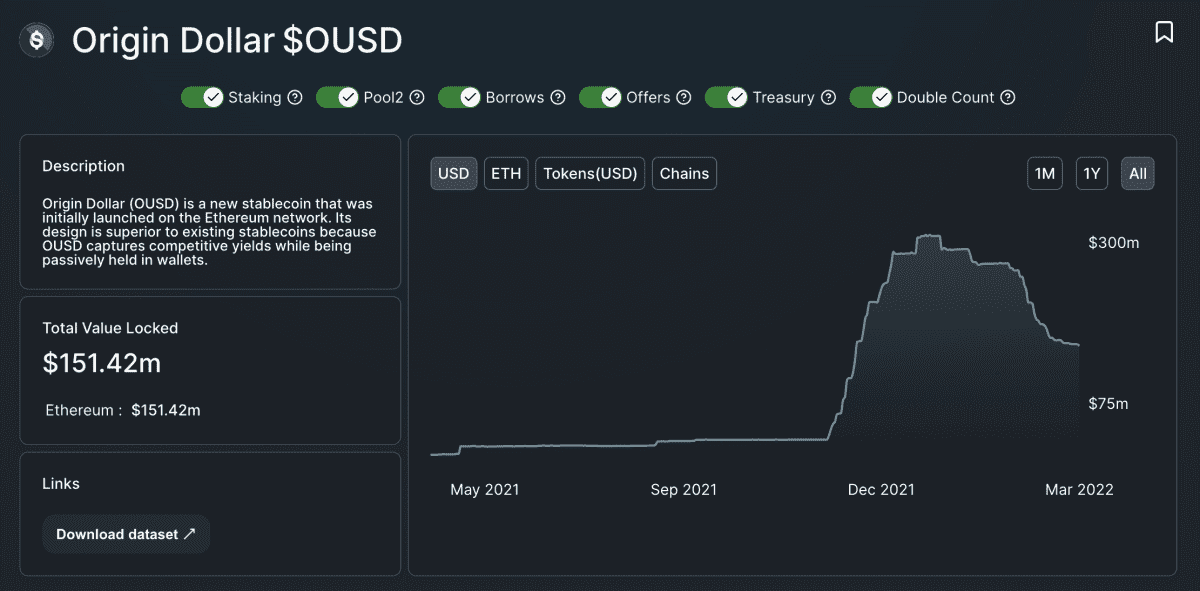Click the Download dataset link

pos(126,534)
